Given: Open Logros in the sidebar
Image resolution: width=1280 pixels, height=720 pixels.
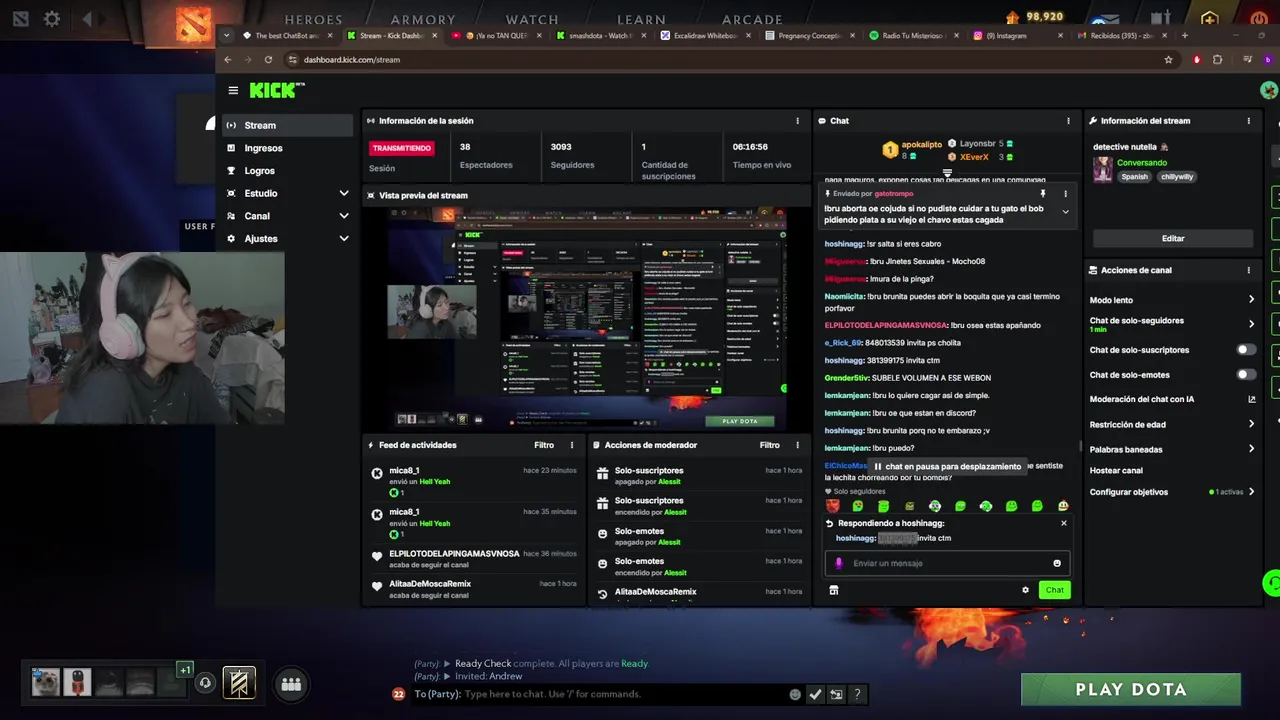Looking at the screenshot, I should coord(287,171).
